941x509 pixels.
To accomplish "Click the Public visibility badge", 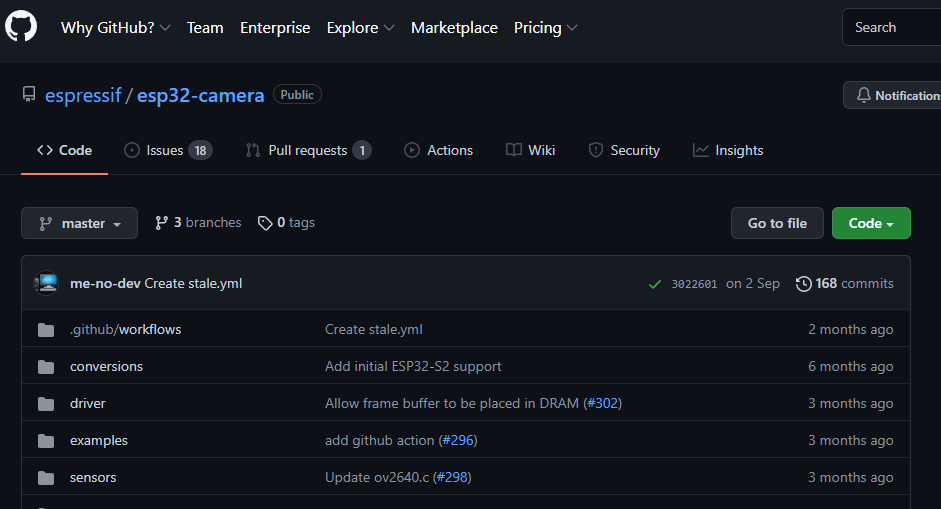I will [x=297, y=95].
